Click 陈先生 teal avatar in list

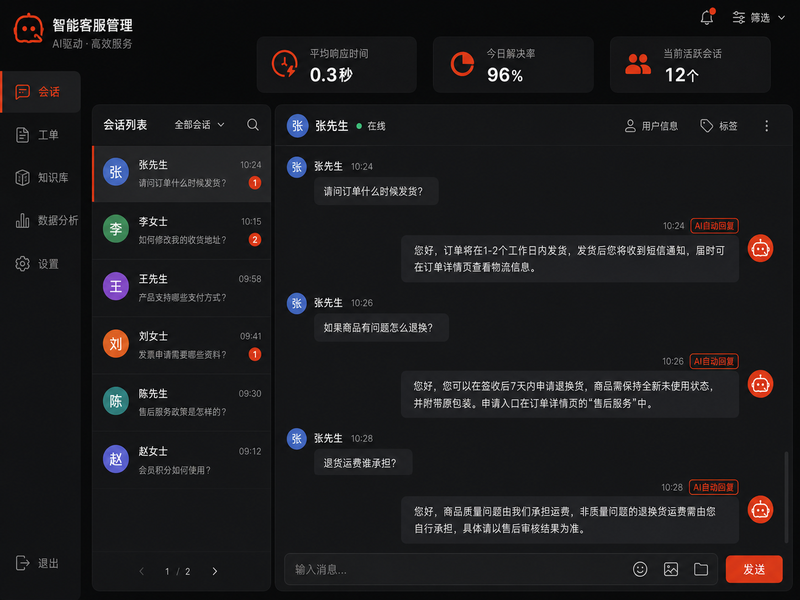[x=116, y=401]
